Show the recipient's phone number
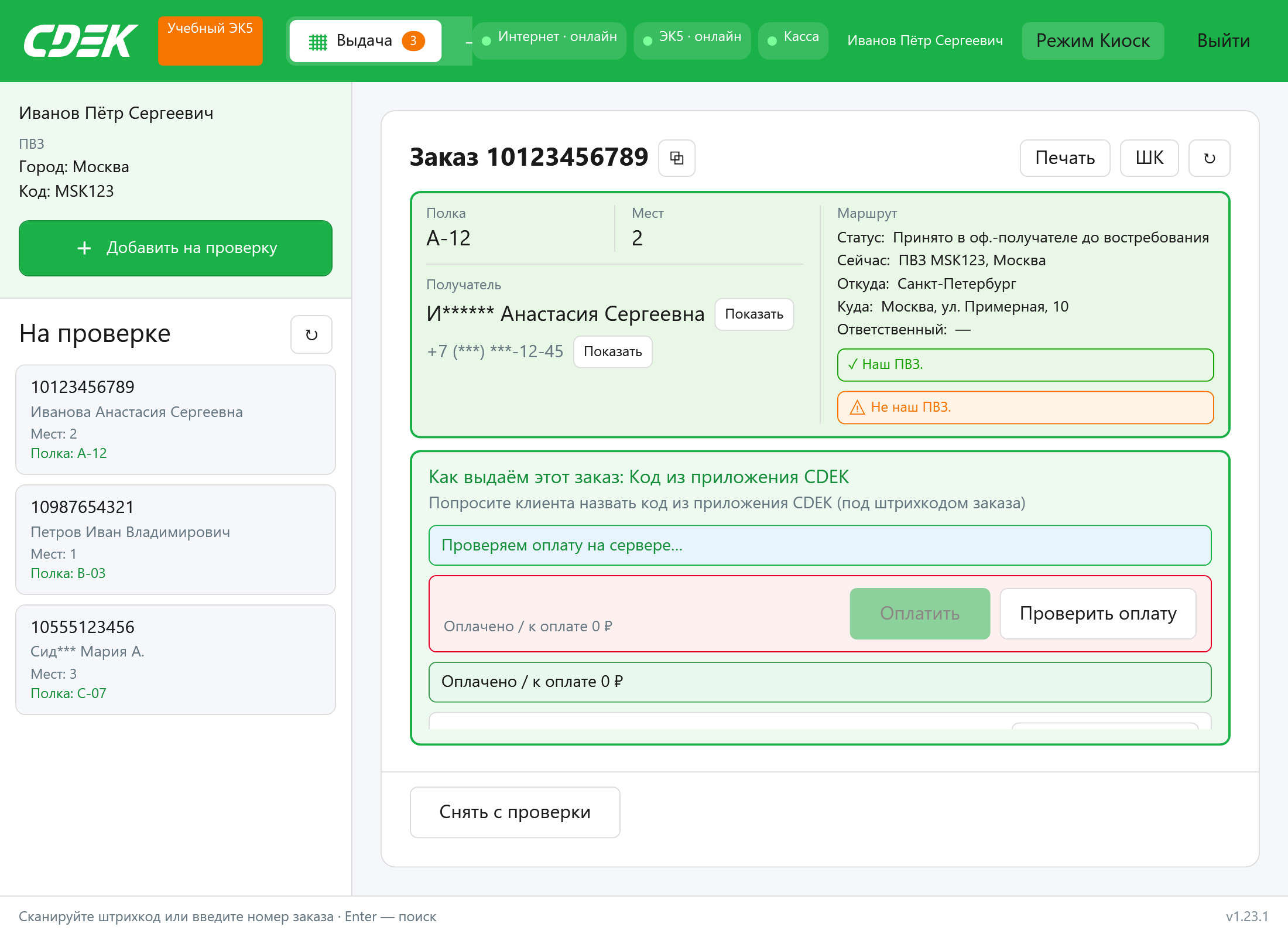 [x=613, y=351]
